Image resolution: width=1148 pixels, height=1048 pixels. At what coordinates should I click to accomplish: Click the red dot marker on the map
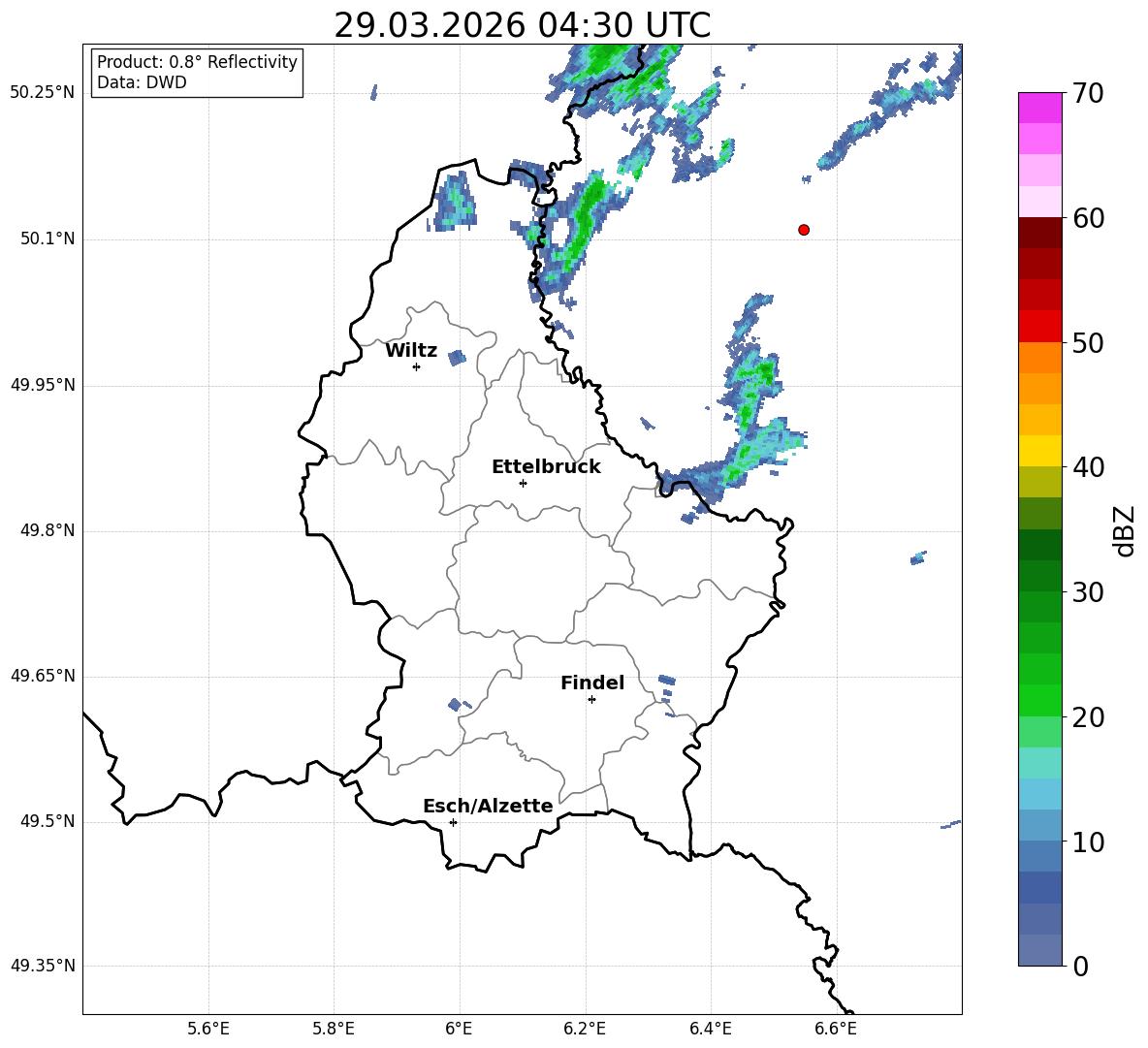coord(804,230)
